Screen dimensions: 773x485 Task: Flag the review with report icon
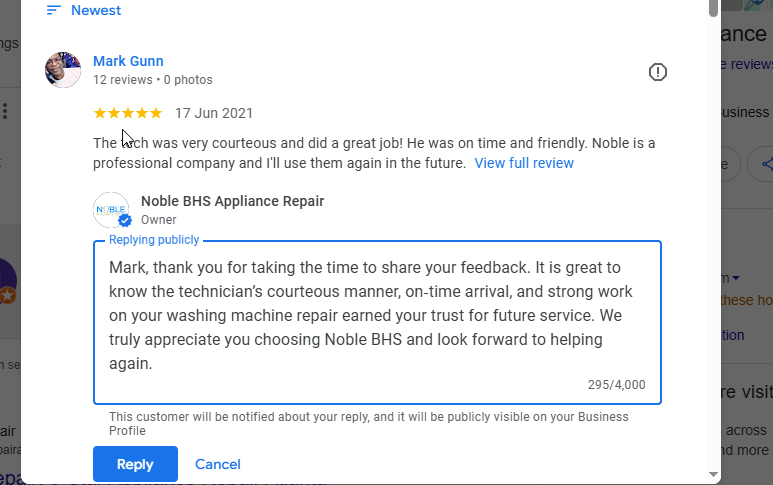click(657, 72)
